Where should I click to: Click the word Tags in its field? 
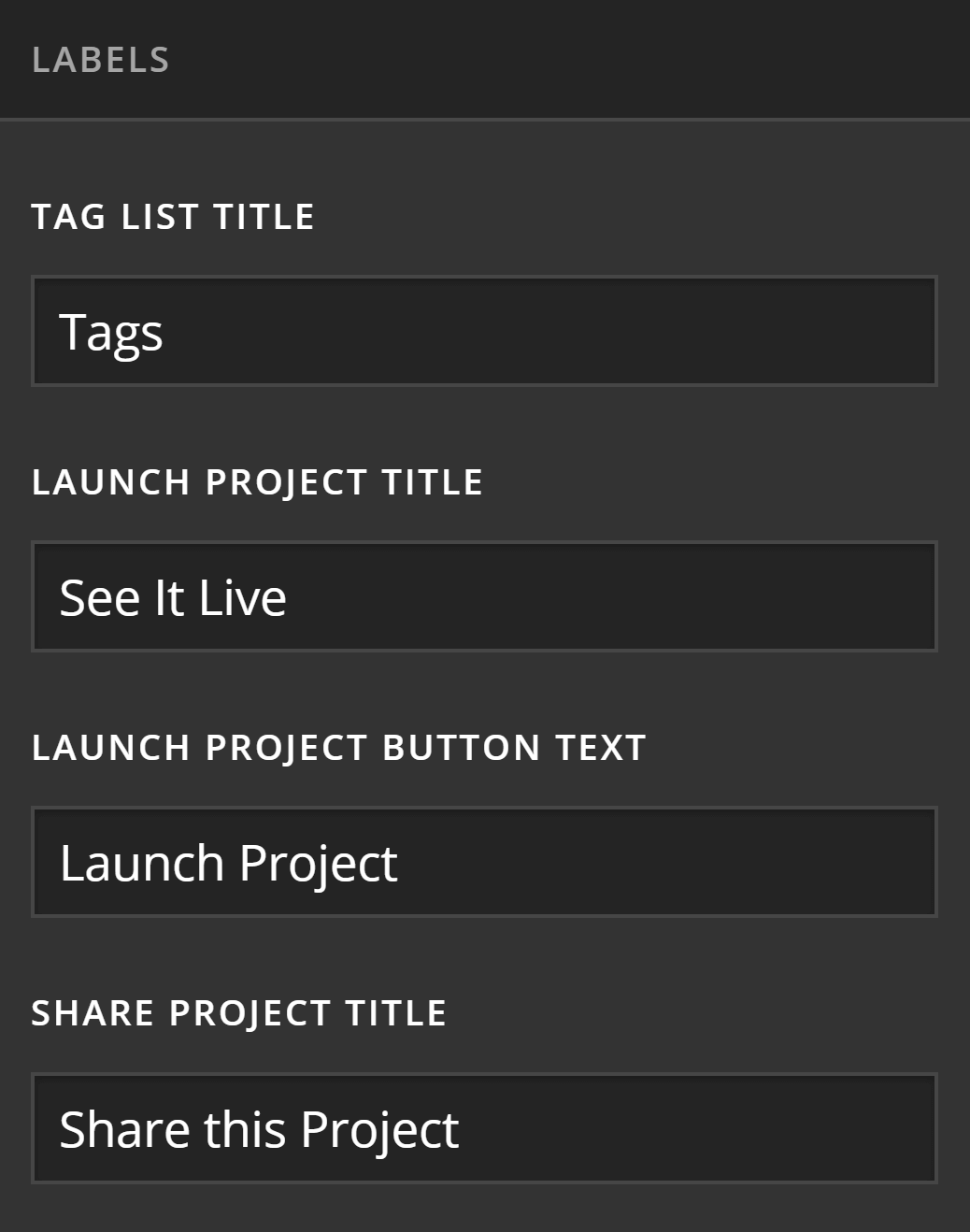[x=113, y=330]
